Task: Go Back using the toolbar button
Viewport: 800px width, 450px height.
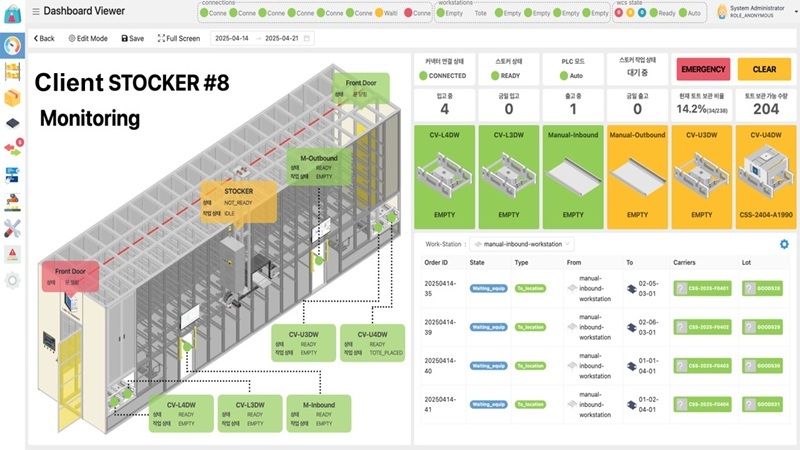Action: (44, 38)
